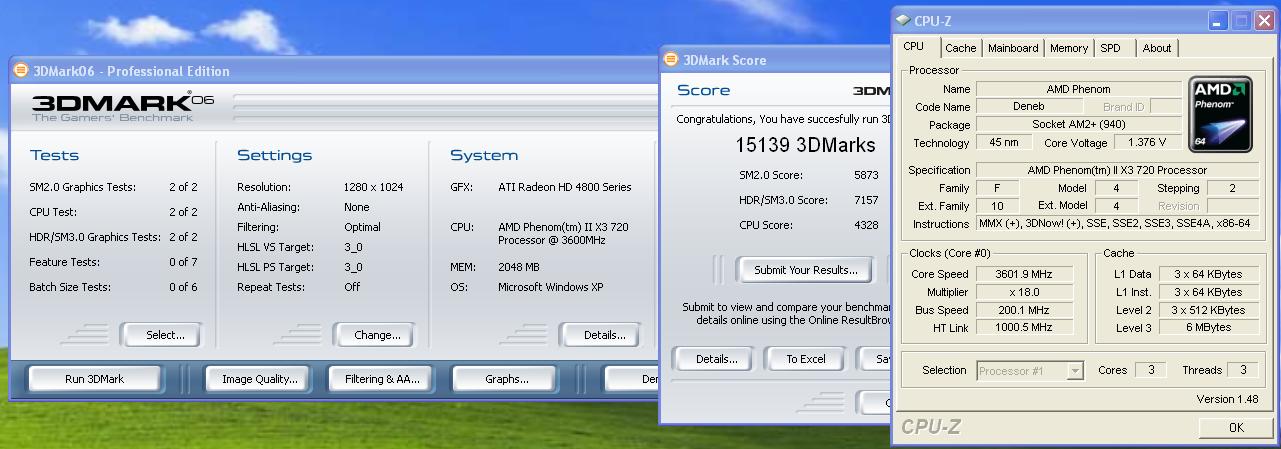Open the Memory tab
The image size is (1281, 449).
1069,48
